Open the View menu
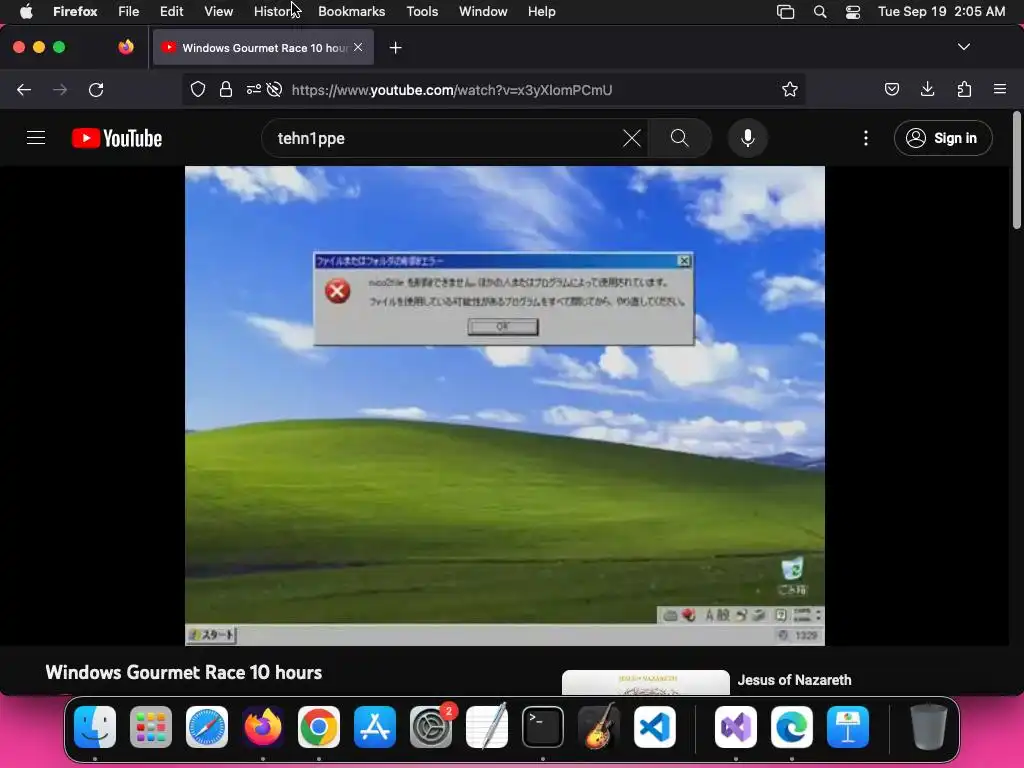This screenshot has height=768, width=1024. coord(218,11)
